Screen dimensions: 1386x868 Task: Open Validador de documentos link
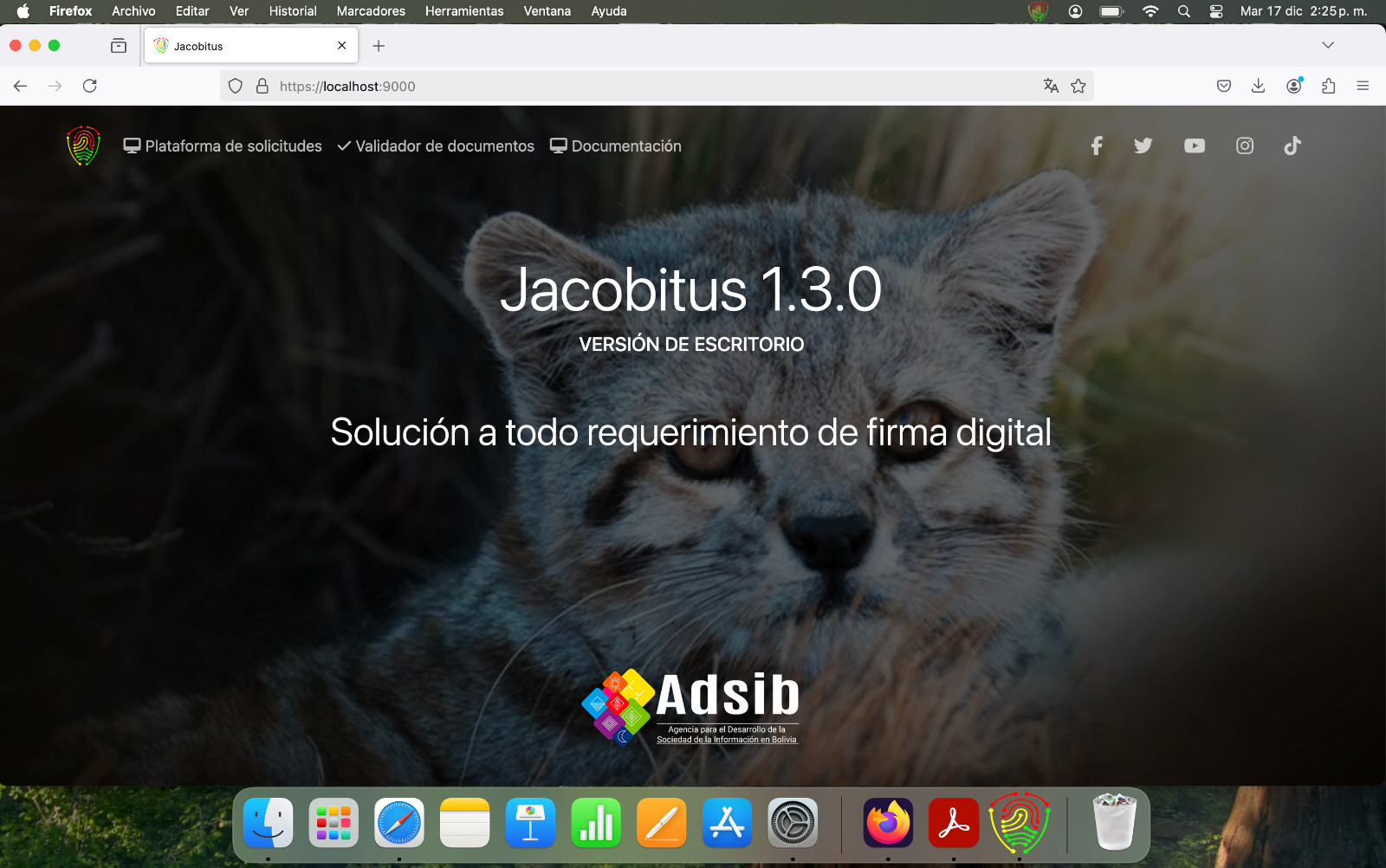tap(436, 146)
